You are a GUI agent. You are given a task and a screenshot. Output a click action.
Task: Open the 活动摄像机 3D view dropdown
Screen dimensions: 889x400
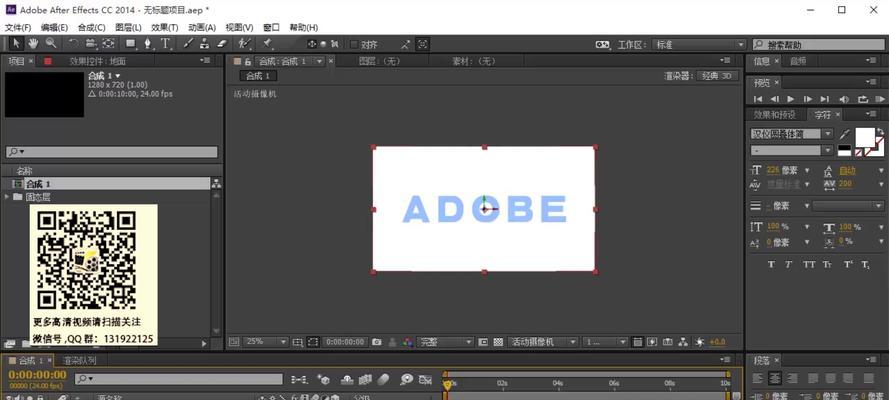543,342
